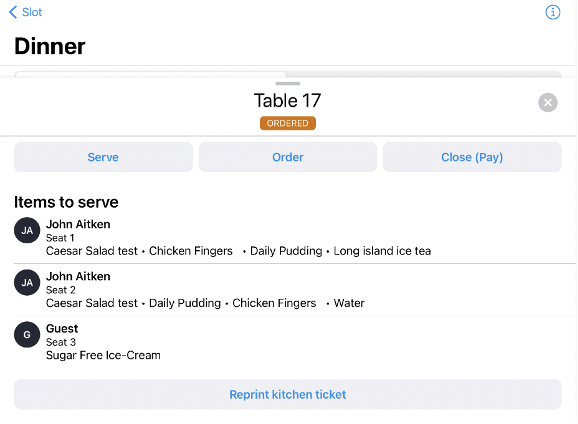Click the Order button
Screen dimensions: 578x424
coord(288,157)
